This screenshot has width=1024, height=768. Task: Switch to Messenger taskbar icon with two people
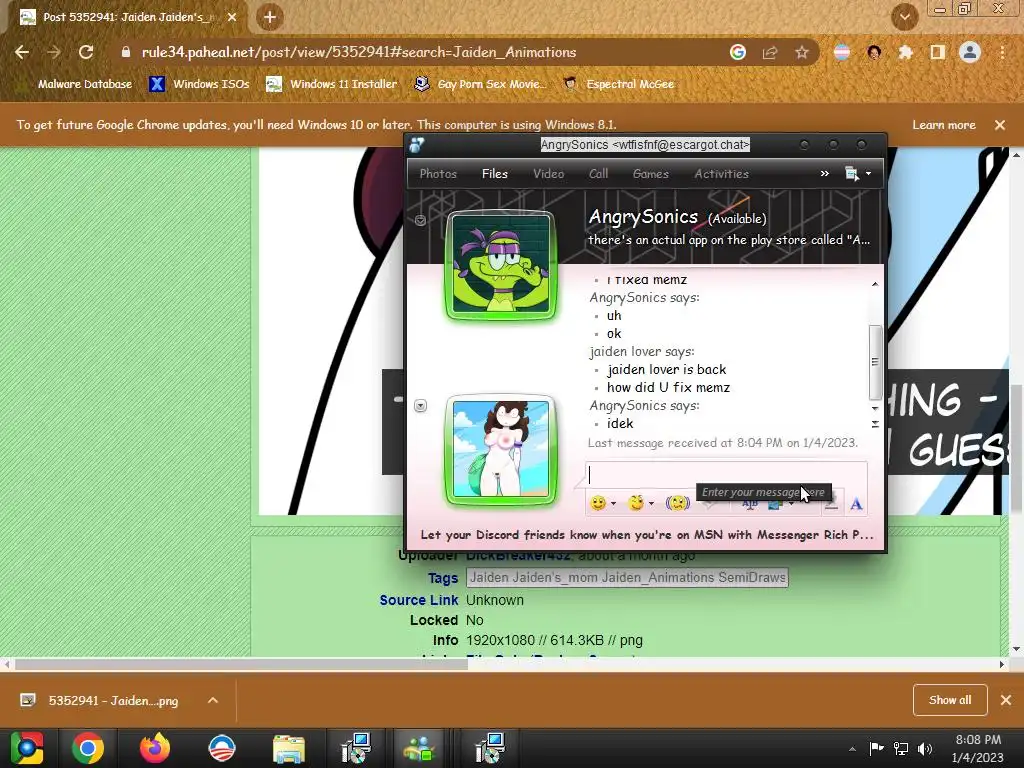[419, 748]
